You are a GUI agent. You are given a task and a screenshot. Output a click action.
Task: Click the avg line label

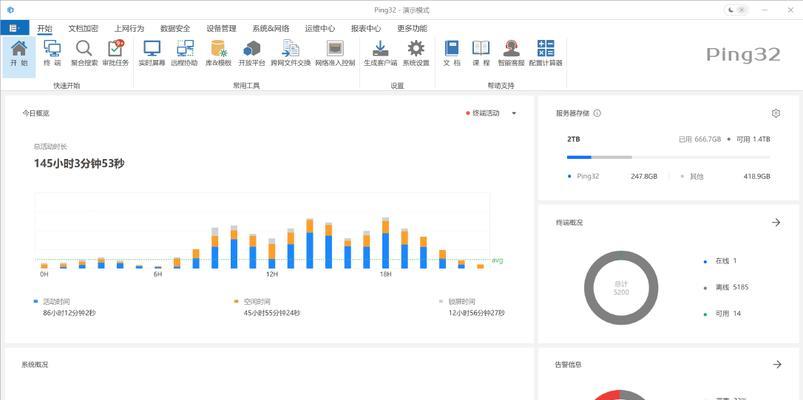(x=497, y=260)
